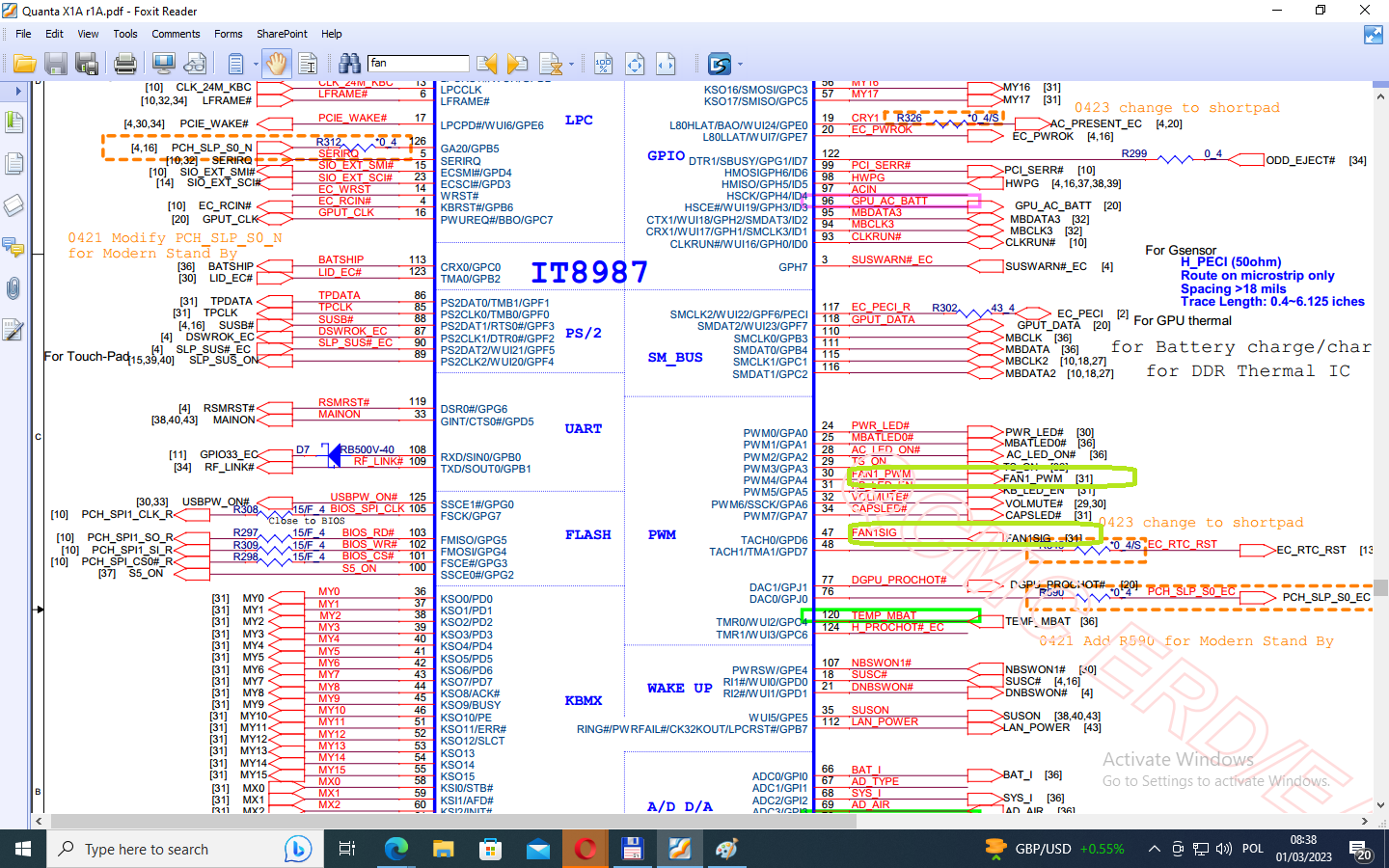Toggle Fit Page view
The height and width of the screenshot is (868, 1389).
[x=635, y=65]
